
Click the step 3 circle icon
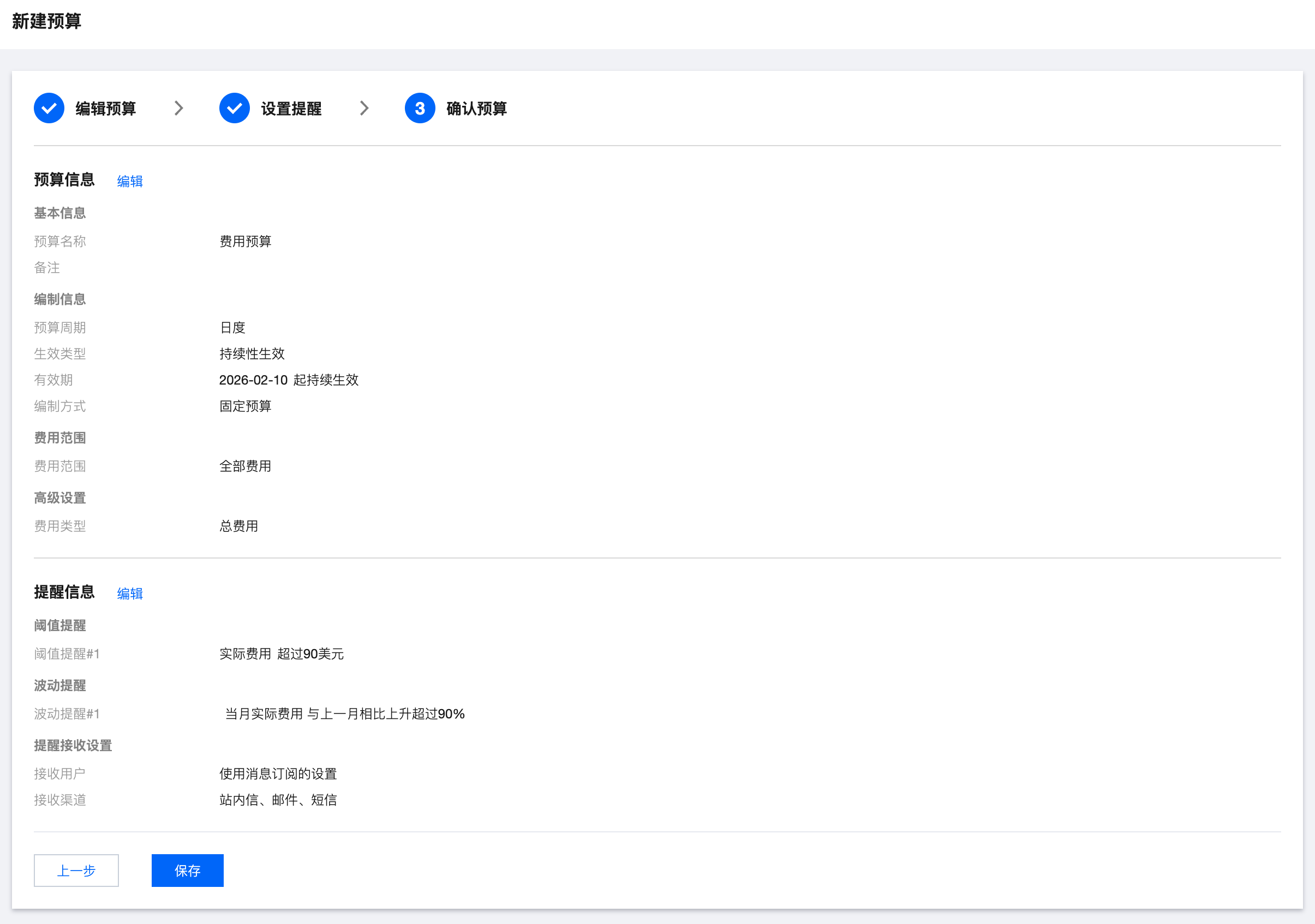click(420, 108)
